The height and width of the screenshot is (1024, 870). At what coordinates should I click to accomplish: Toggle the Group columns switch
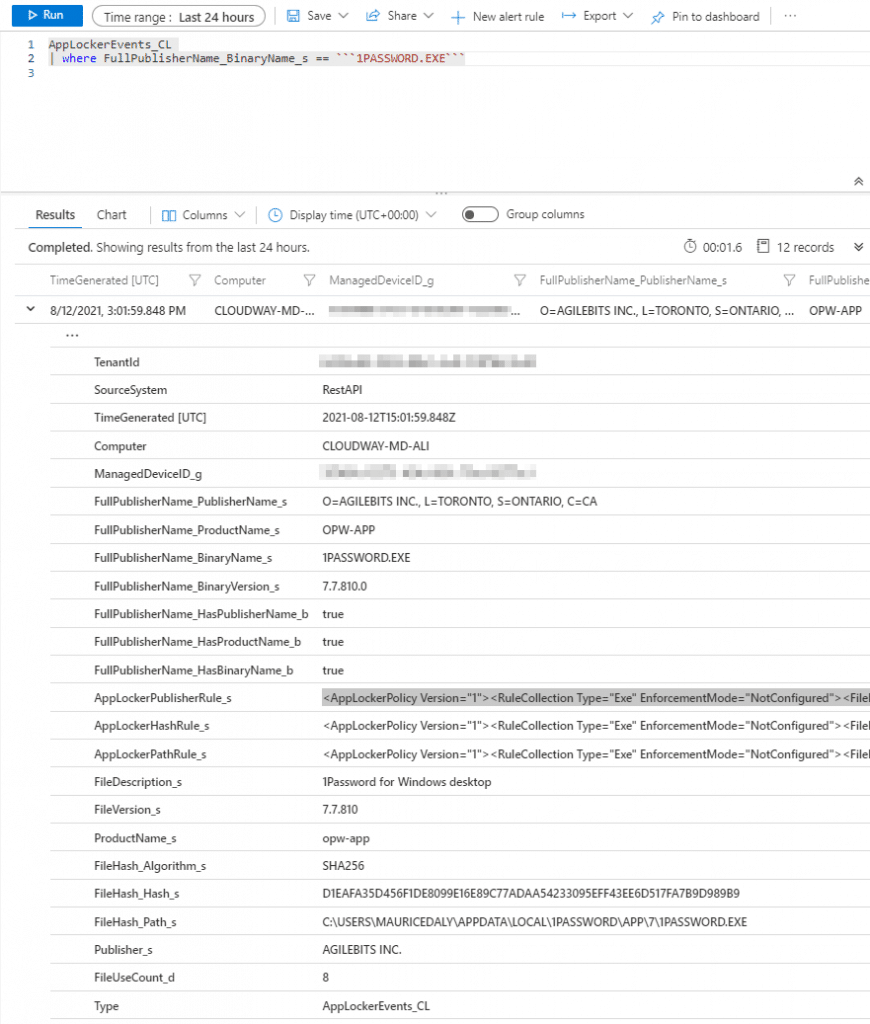[x=480, y=214]
